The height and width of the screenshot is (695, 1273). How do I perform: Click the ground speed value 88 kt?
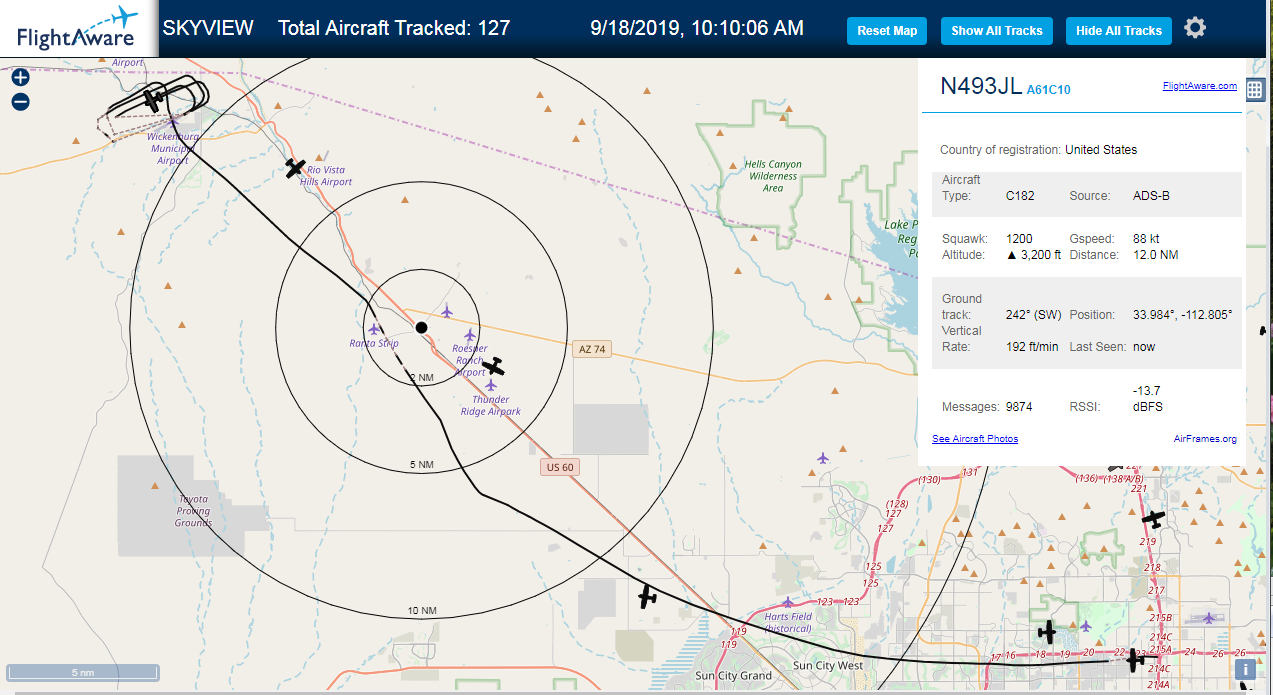pos(1146,239)
